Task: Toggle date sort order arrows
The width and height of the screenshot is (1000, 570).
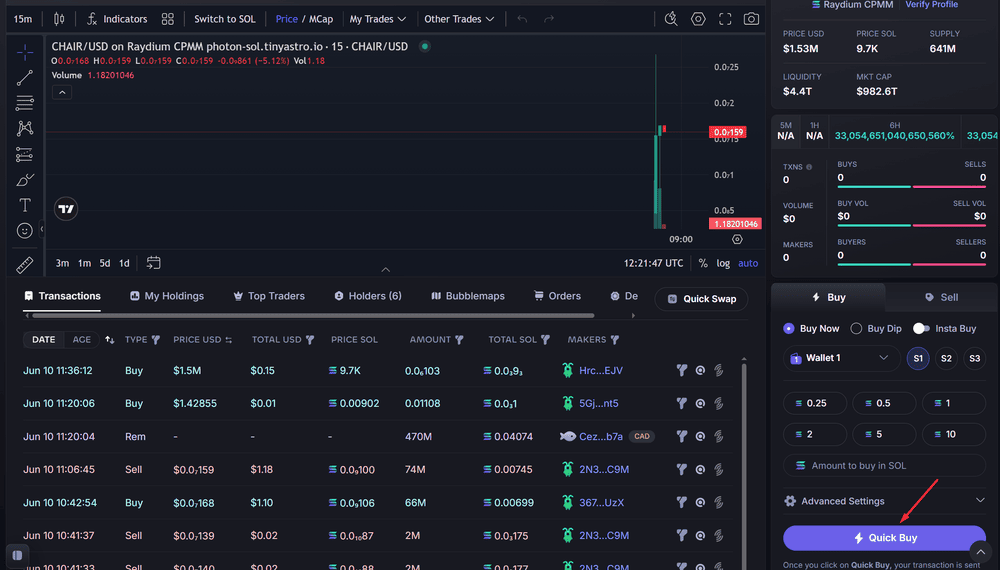Action: pos(110,340)
